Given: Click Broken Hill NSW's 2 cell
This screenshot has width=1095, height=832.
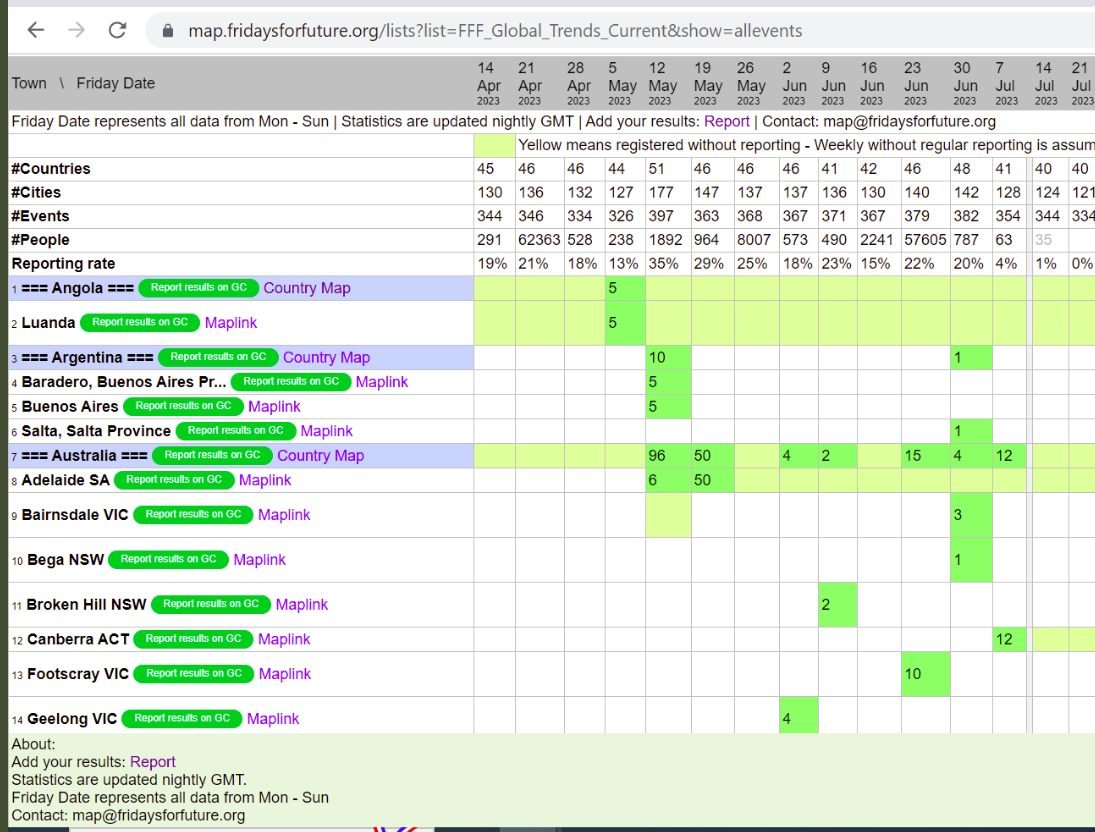Looking at the screenshot, I should [837, 604].
